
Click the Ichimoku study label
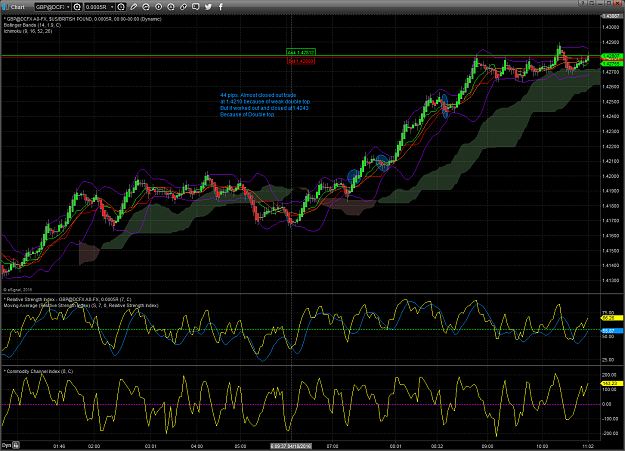28,31
